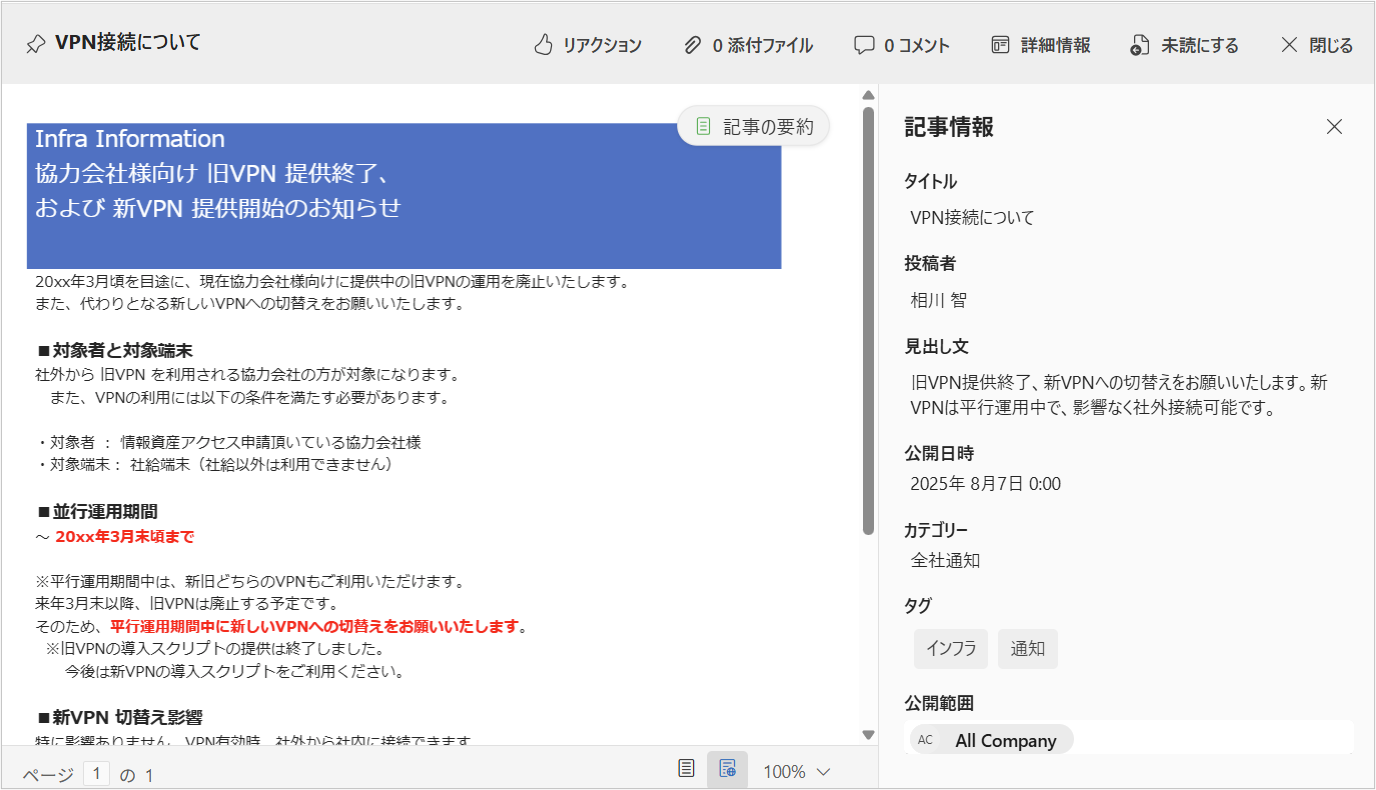Click the pin icon beside VPN接続について
The image size is (1376, 790).
[35, 44]
